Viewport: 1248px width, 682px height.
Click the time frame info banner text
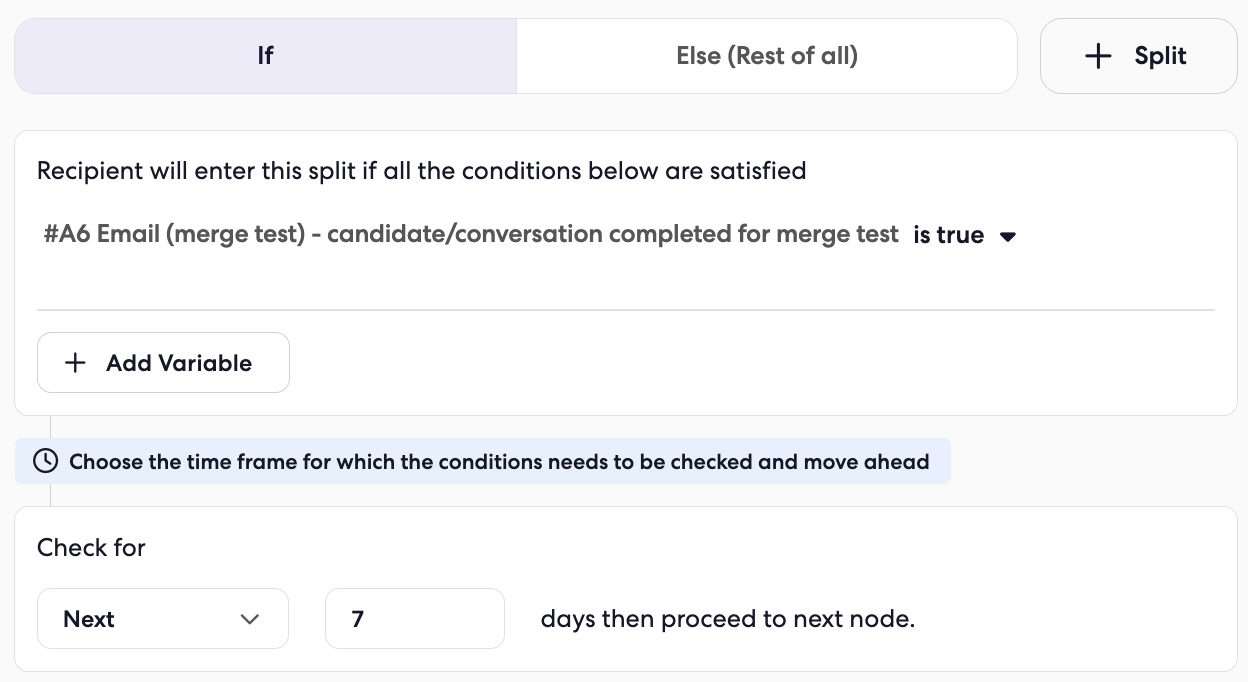tap(499, 462)
